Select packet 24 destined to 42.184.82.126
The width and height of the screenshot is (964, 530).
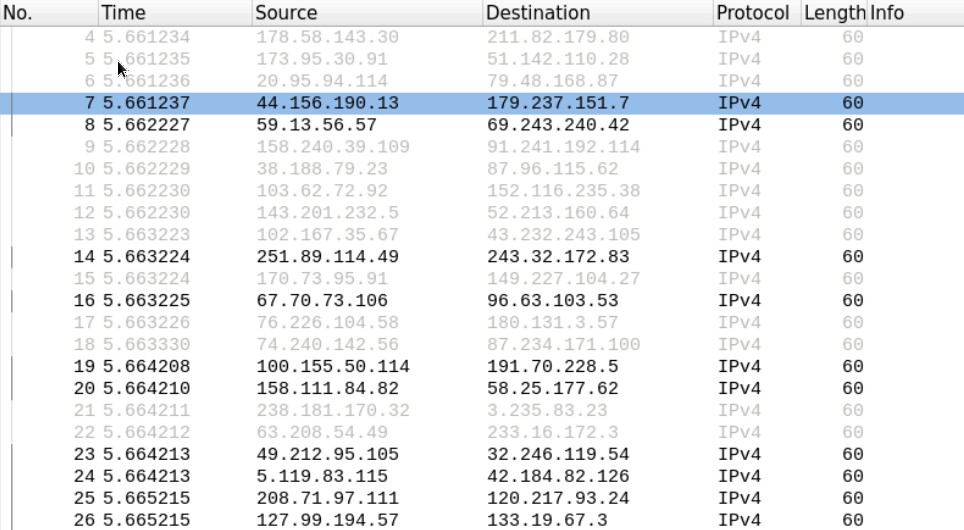point(558,477)
